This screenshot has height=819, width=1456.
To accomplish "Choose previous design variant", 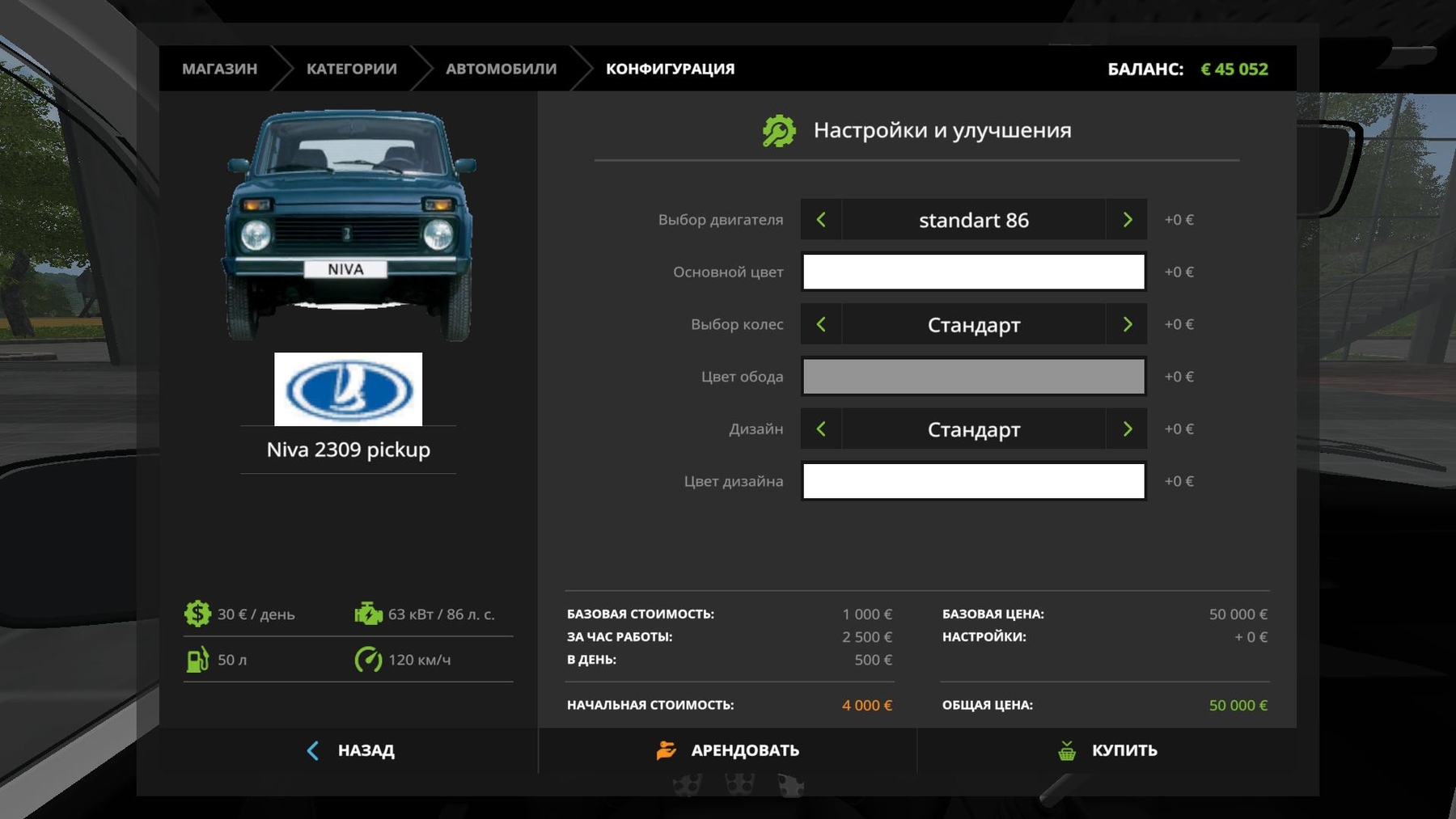I will tap(821, 429).
